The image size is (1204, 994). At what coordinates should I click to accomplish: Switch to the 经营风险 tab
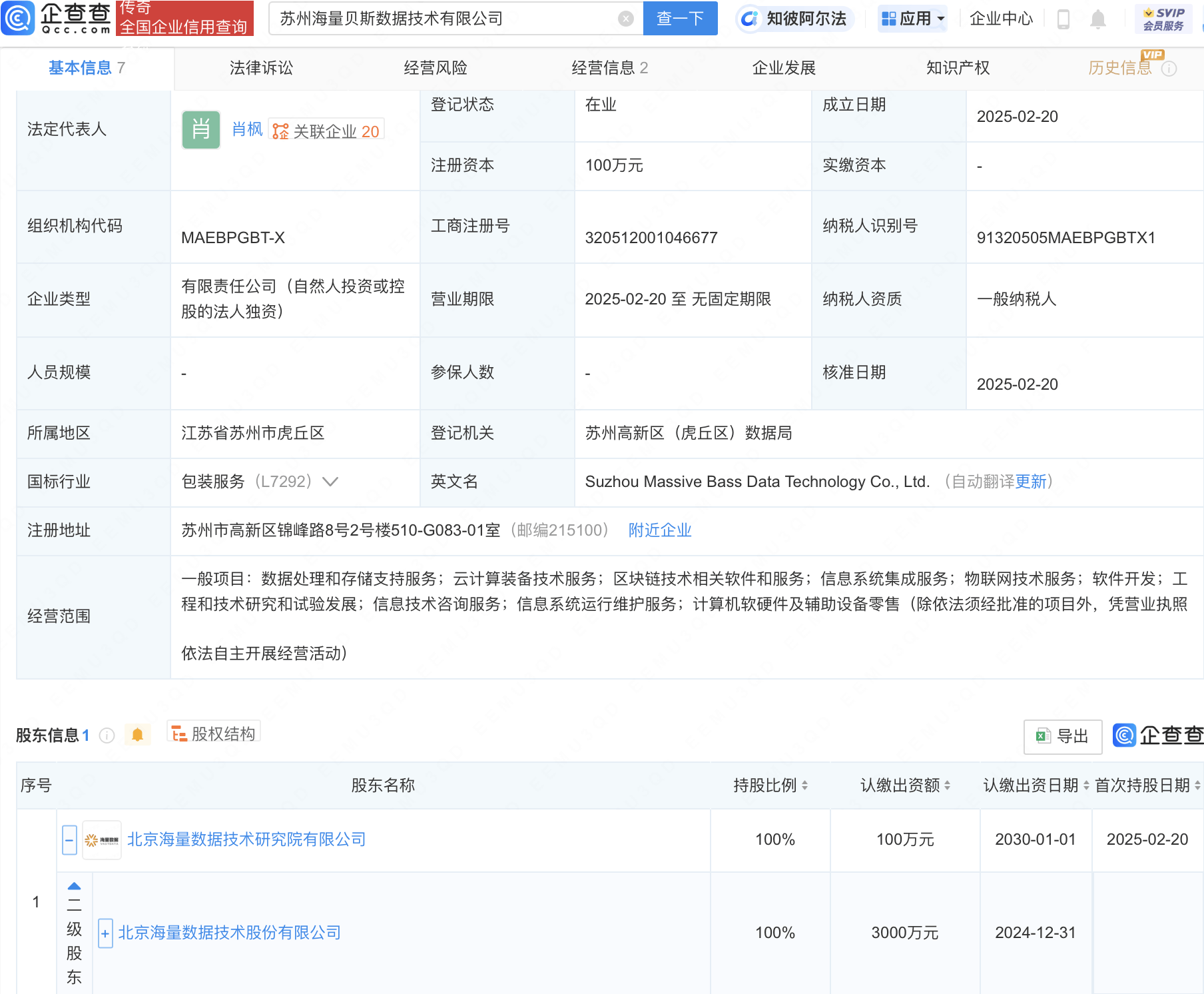(436, 68)
